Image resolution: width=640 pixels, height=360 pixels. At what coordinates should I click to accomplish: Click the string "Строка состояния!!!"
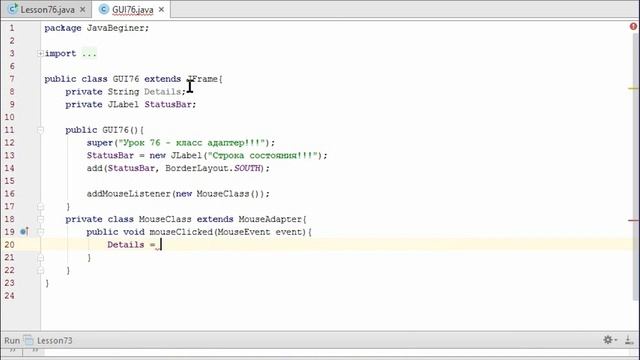click(x=263, y=156)
